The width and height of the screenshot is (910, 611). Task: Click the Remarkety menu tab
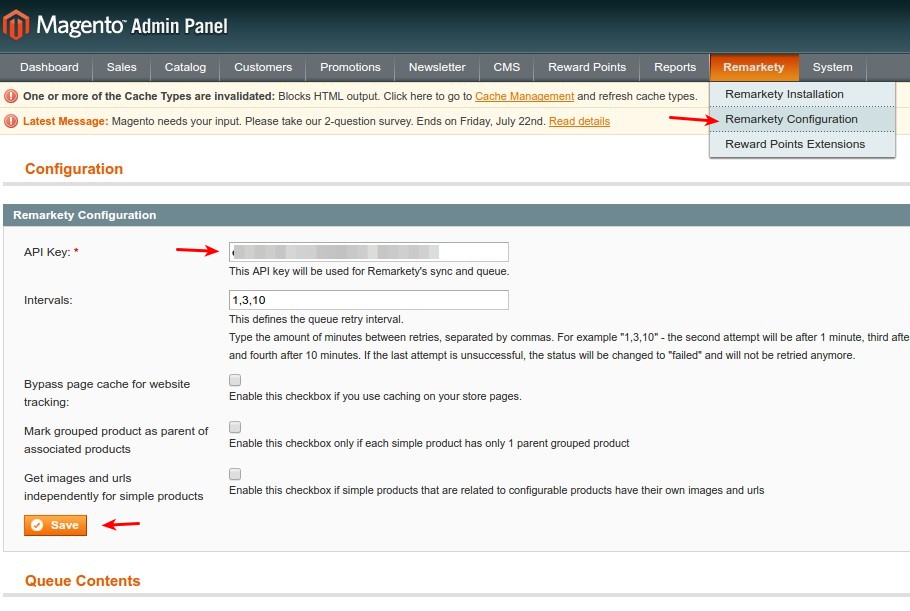point(754,67)
